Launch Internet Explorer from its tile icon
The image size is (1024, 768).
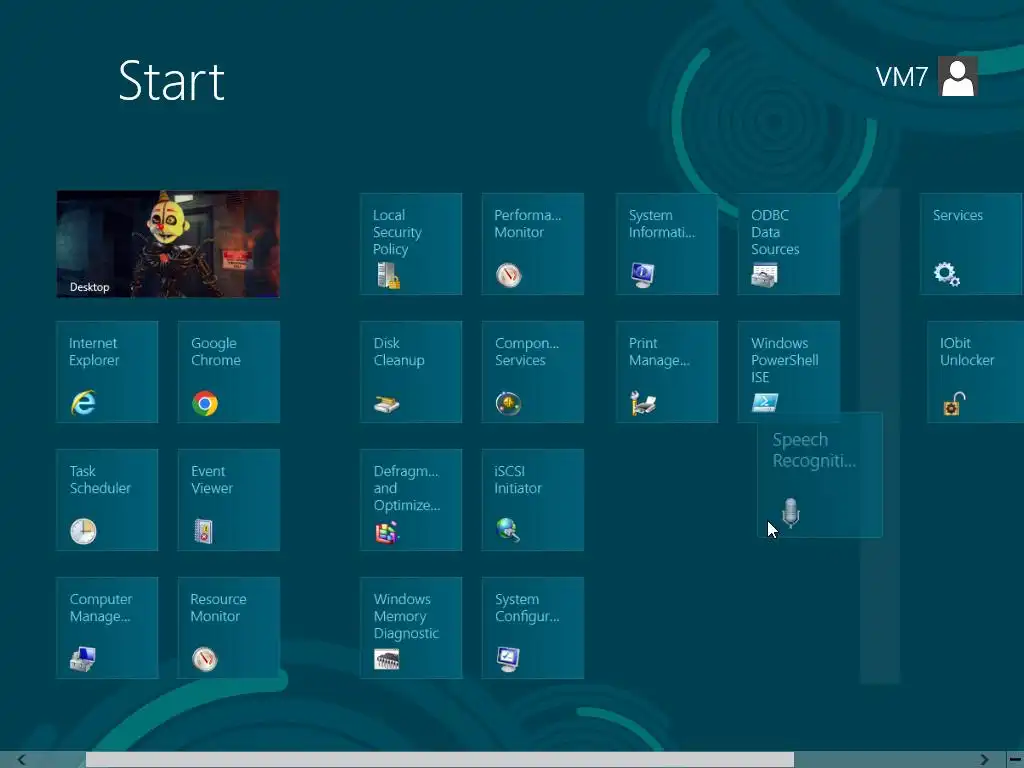(84, 402)
